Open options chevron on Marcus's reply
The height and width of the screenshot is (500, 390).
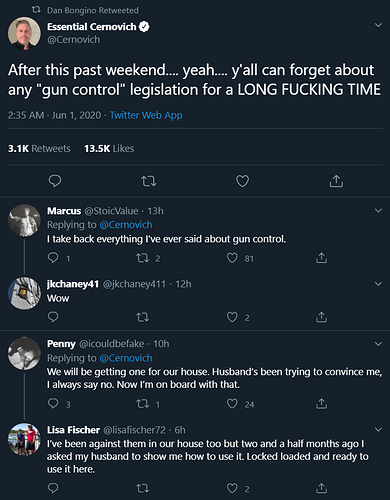point(378,210)
